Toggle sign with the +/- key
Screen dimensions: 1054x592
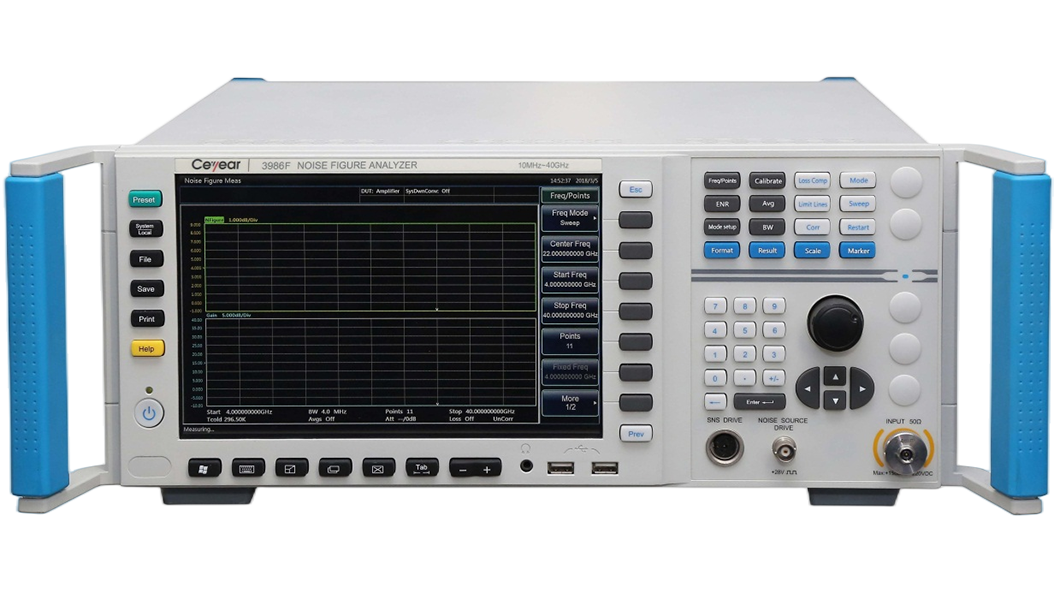pos(774,378)
